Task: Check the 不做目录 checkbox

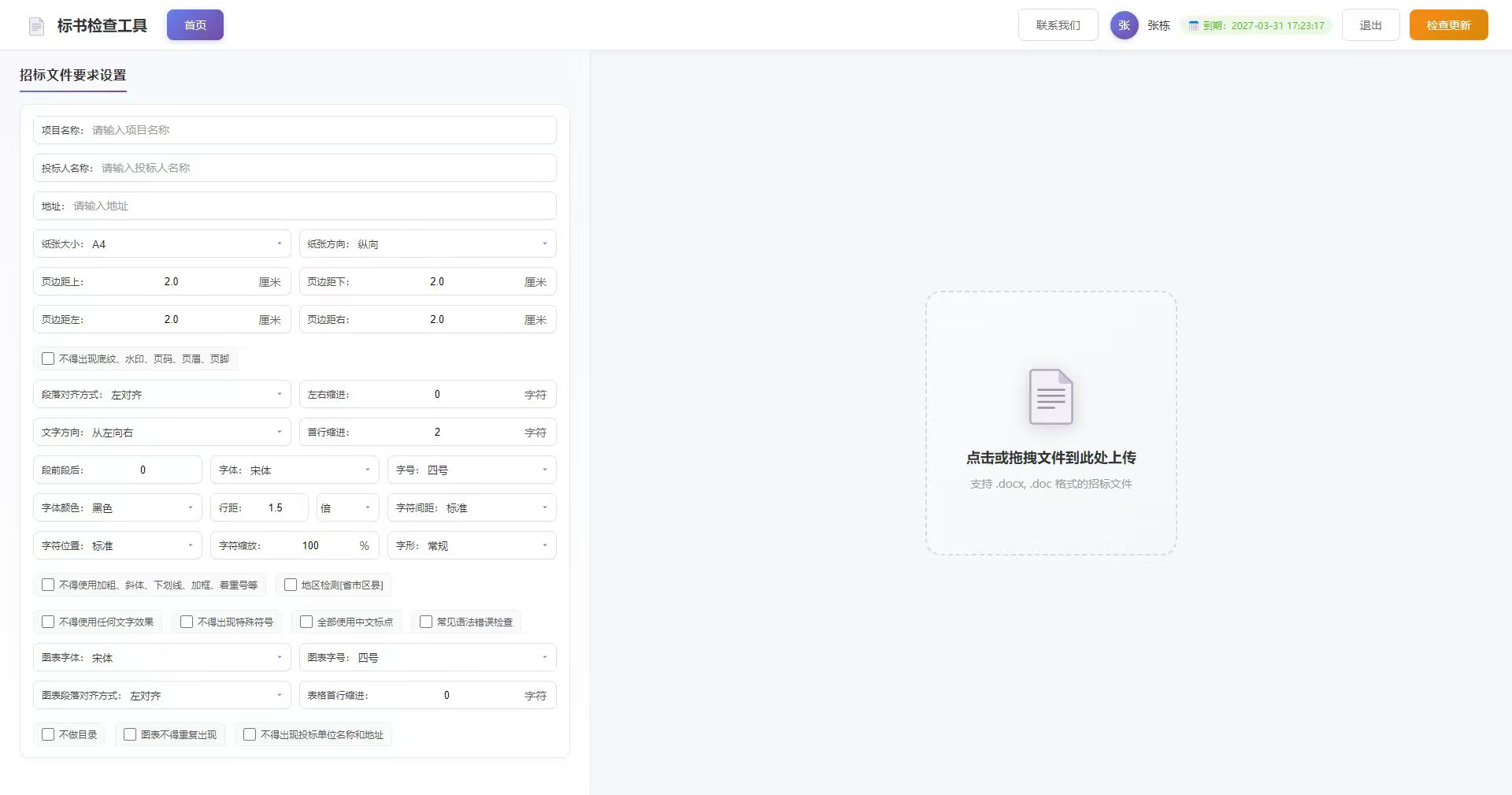Action: (x=48, y=734)
